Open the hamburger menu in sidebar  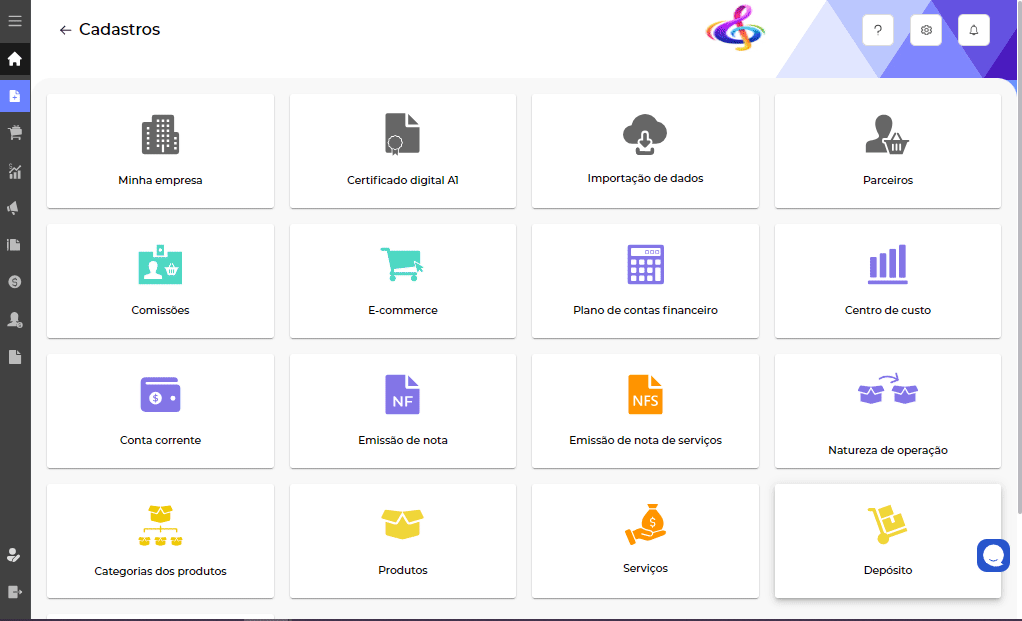(x=15, y=21)
